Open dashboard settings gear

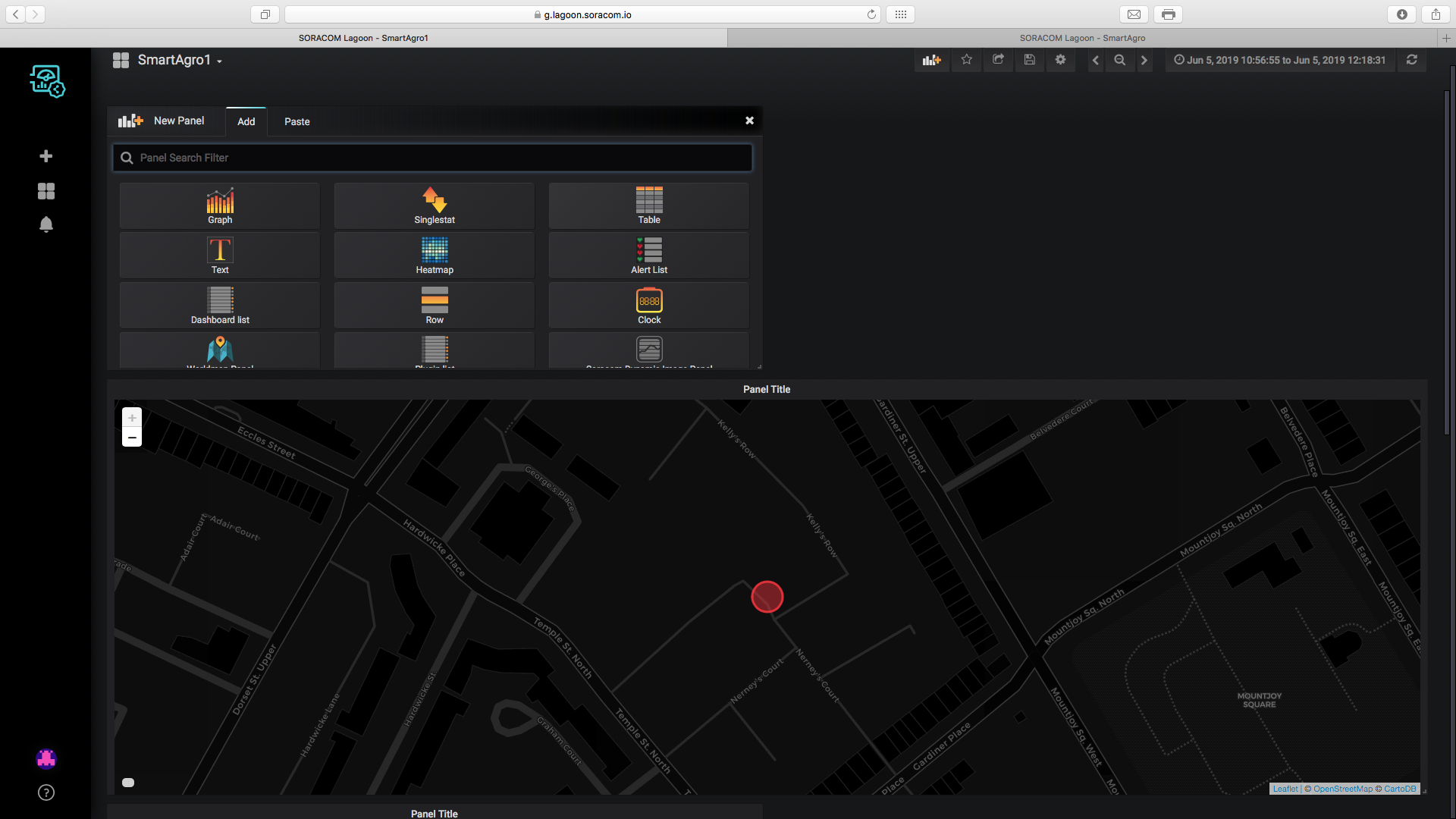pyautogui.click(x=1060, y=60)
